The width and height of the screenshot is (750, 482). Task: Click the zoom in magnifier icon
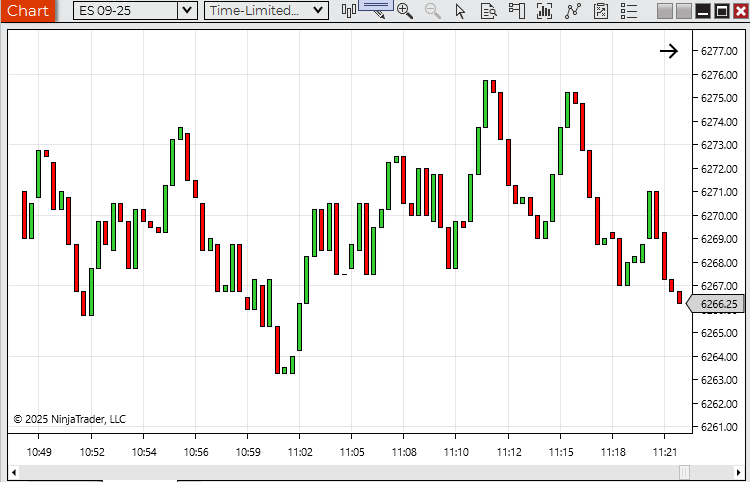[405, 11]
